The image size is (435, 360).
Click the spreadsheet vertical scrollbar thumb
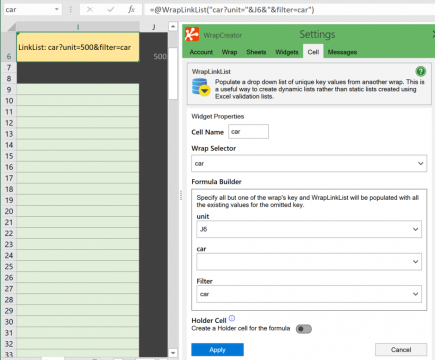coord(173,73)
